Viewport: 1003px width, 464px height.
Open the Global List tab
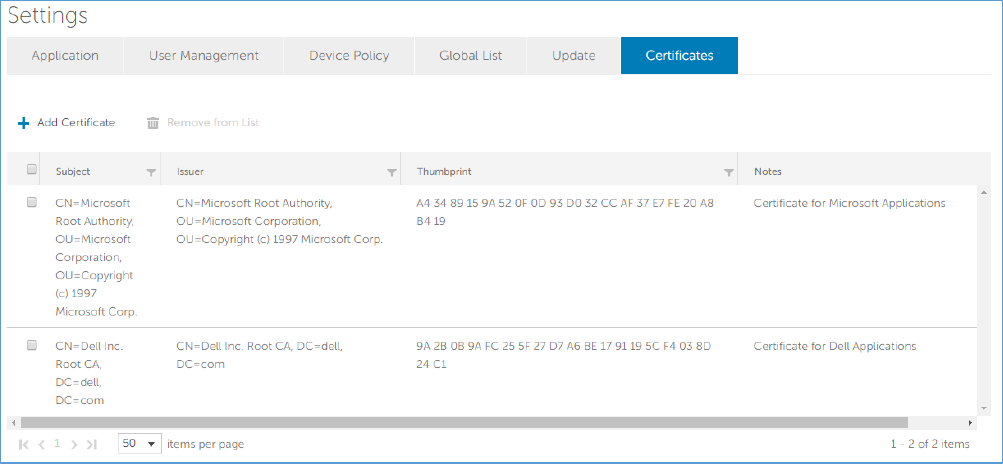click(471, 56)
